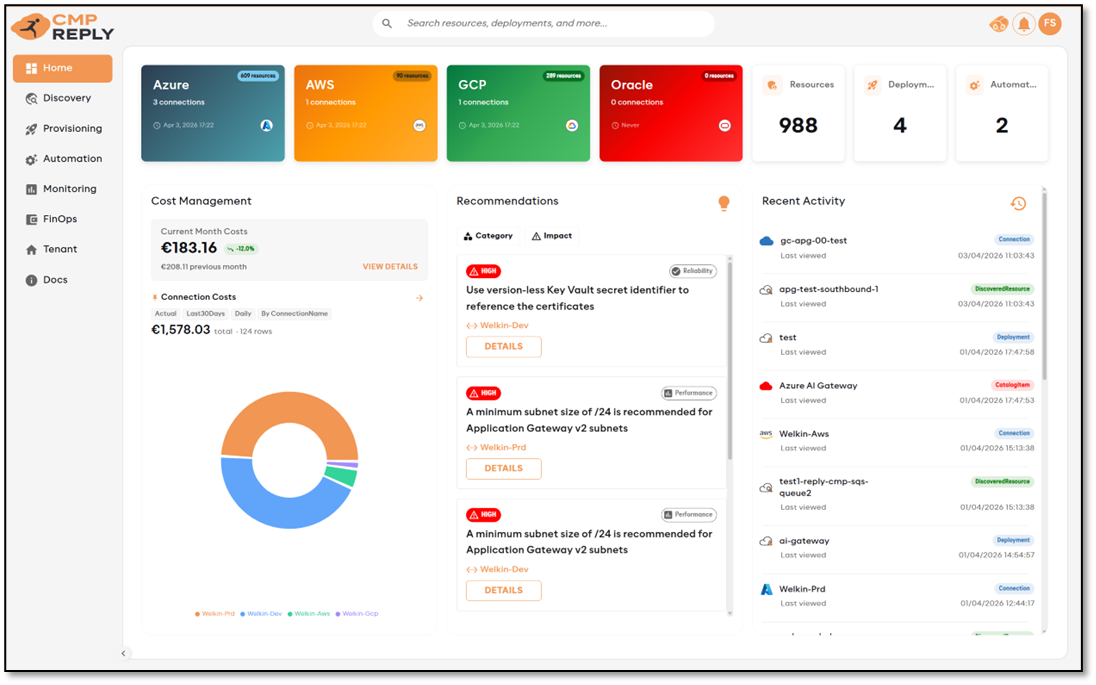The height and width of the screenshot is (685, 1096).
Task: Switch to the Impact recommendations tab
Action: [552, 236]
